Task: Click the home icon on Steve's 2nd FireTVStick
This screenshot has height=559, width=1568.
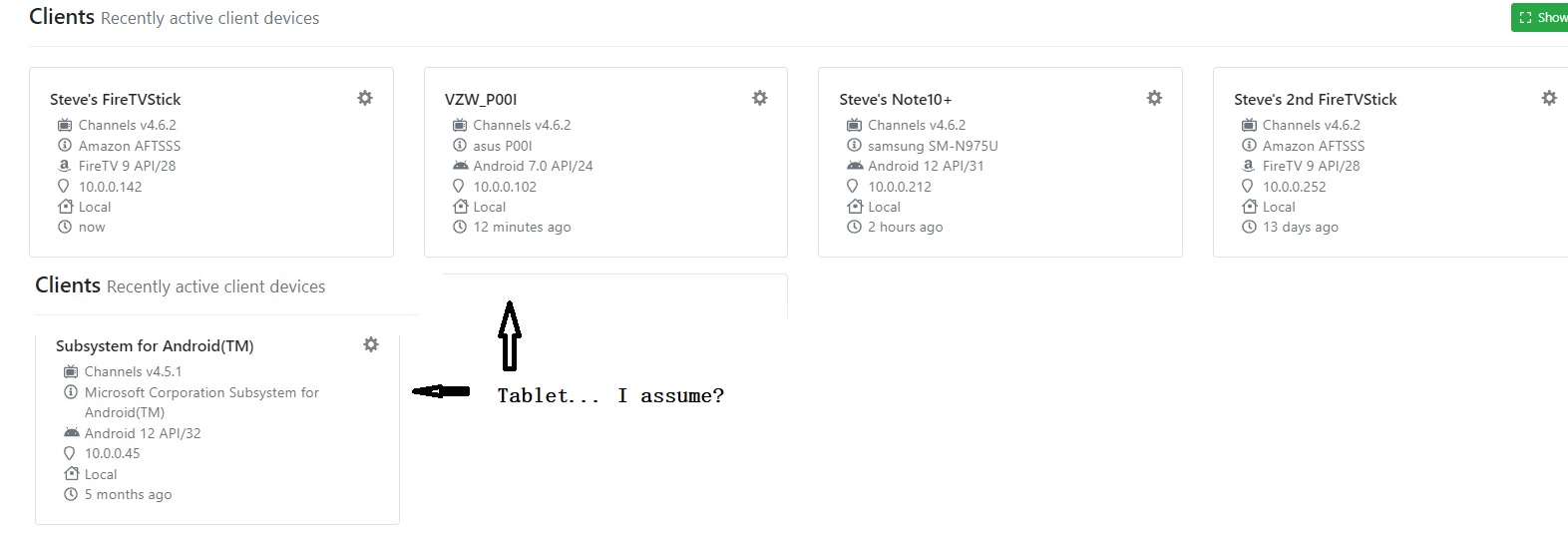Action: pyautogui.click(x=1249, y=207)
